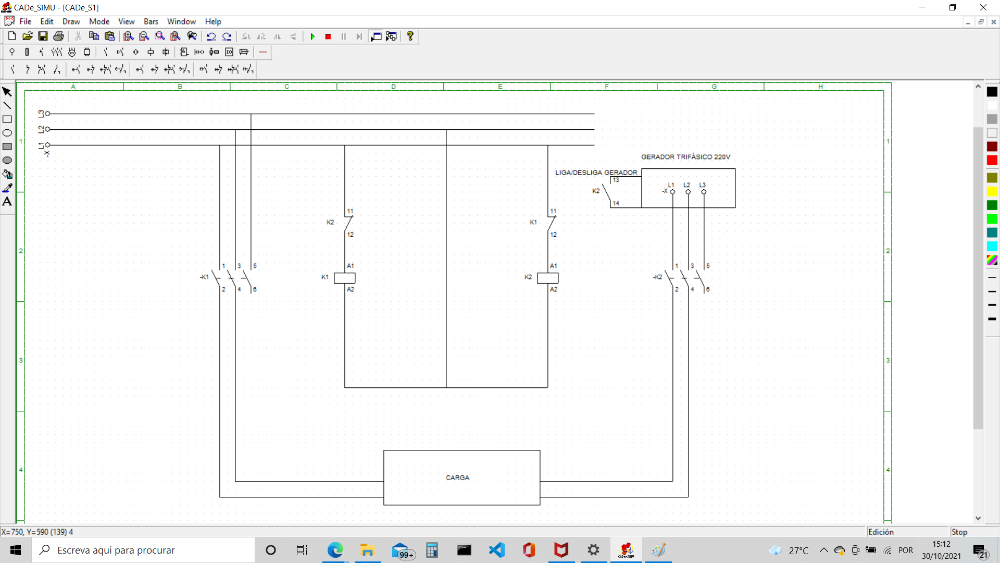
Task: Click the printer icon in toolbar
Action: (x=59, y=36)
